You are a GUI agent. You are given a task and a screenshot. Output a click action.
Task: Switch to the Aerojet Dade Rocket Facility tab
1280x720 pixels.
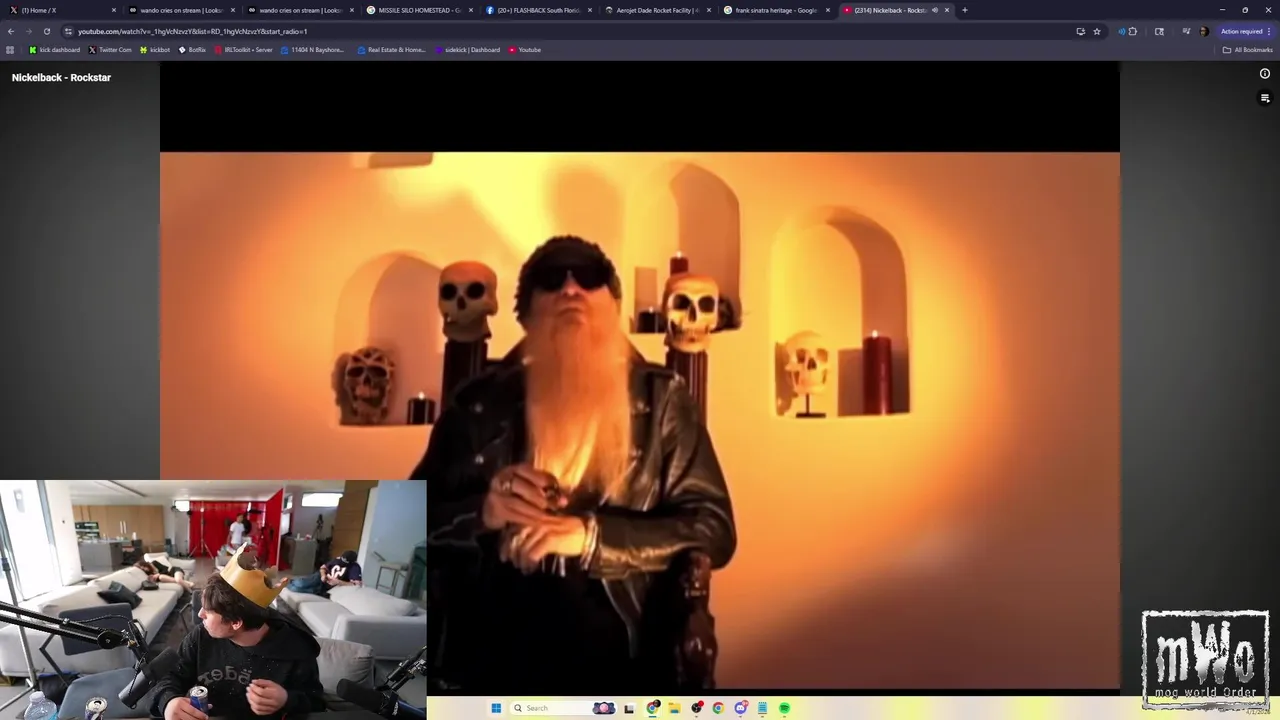click(656, 10)
